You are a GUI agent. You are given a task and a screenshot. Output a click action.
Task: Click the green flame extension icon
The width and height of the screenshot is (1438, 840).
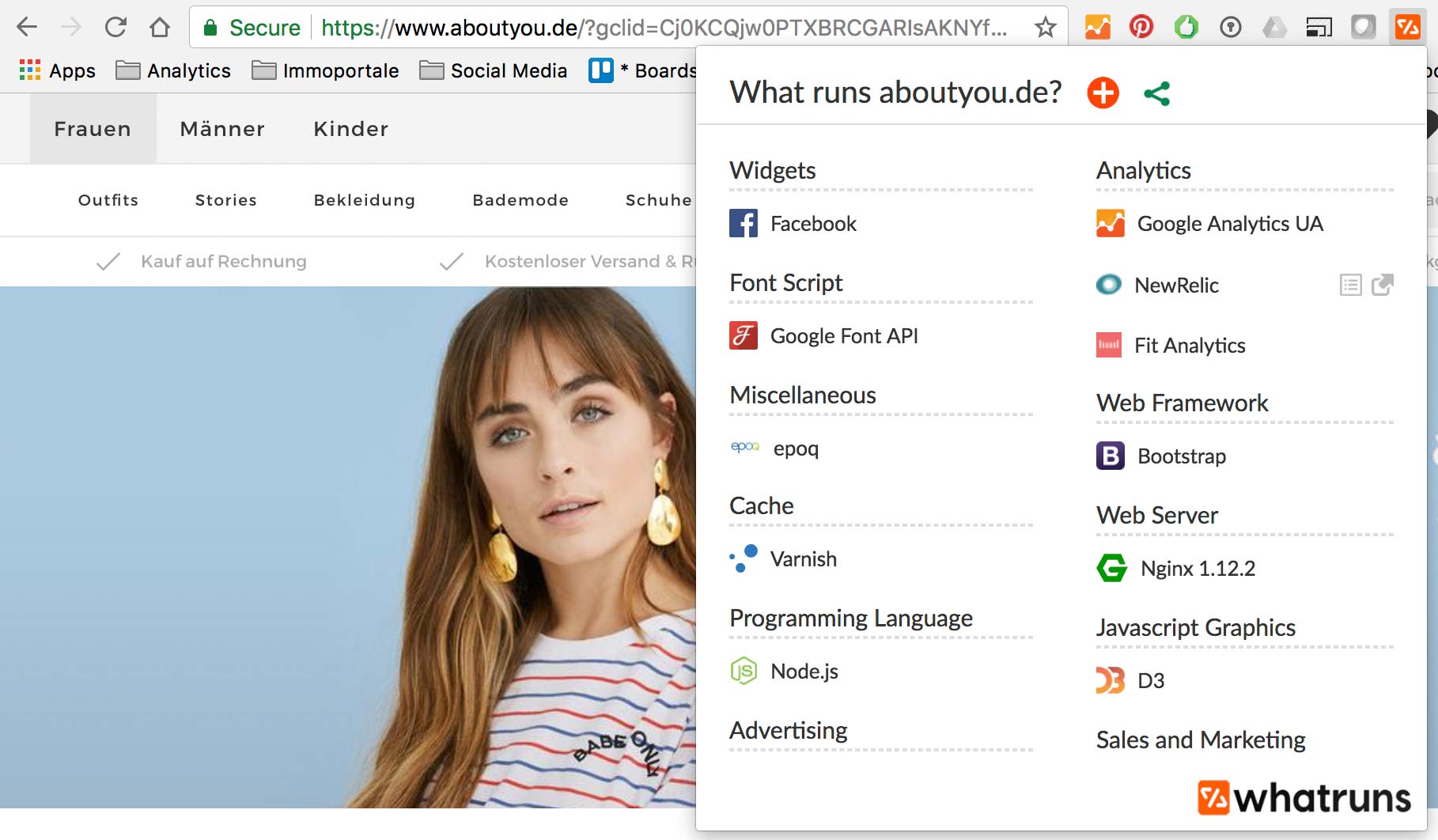pos(1186,27)
